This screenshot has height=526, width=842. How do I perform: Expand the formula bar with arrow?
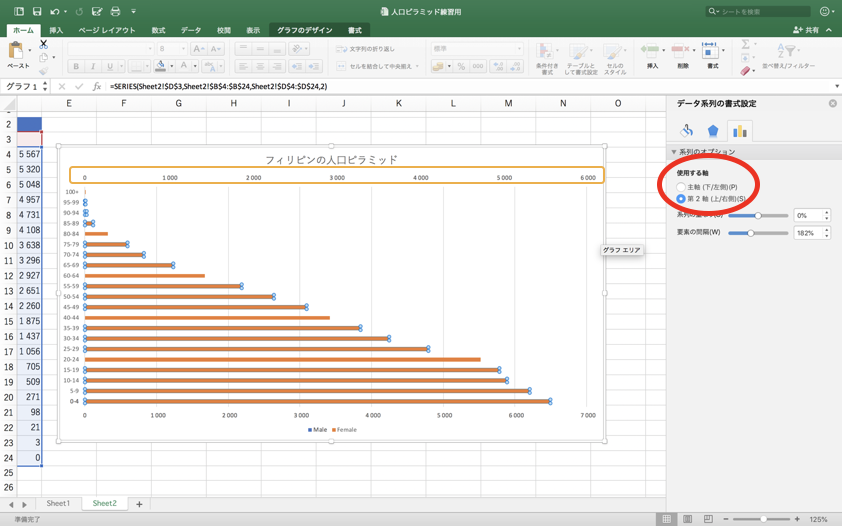pyautogui.click(x=837, y=86)
